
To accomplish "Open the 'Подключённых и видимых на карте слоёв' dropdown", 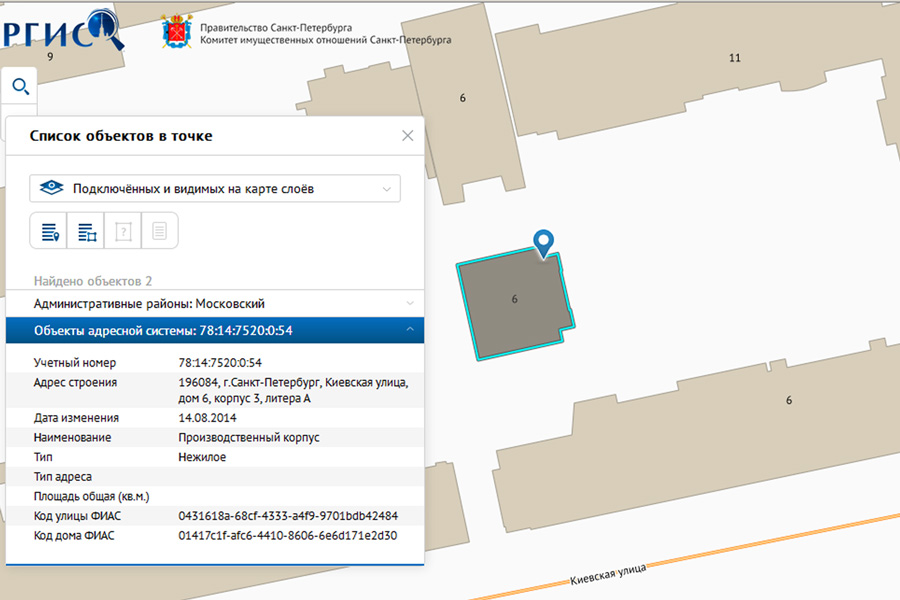I will (x=215, y=189).
